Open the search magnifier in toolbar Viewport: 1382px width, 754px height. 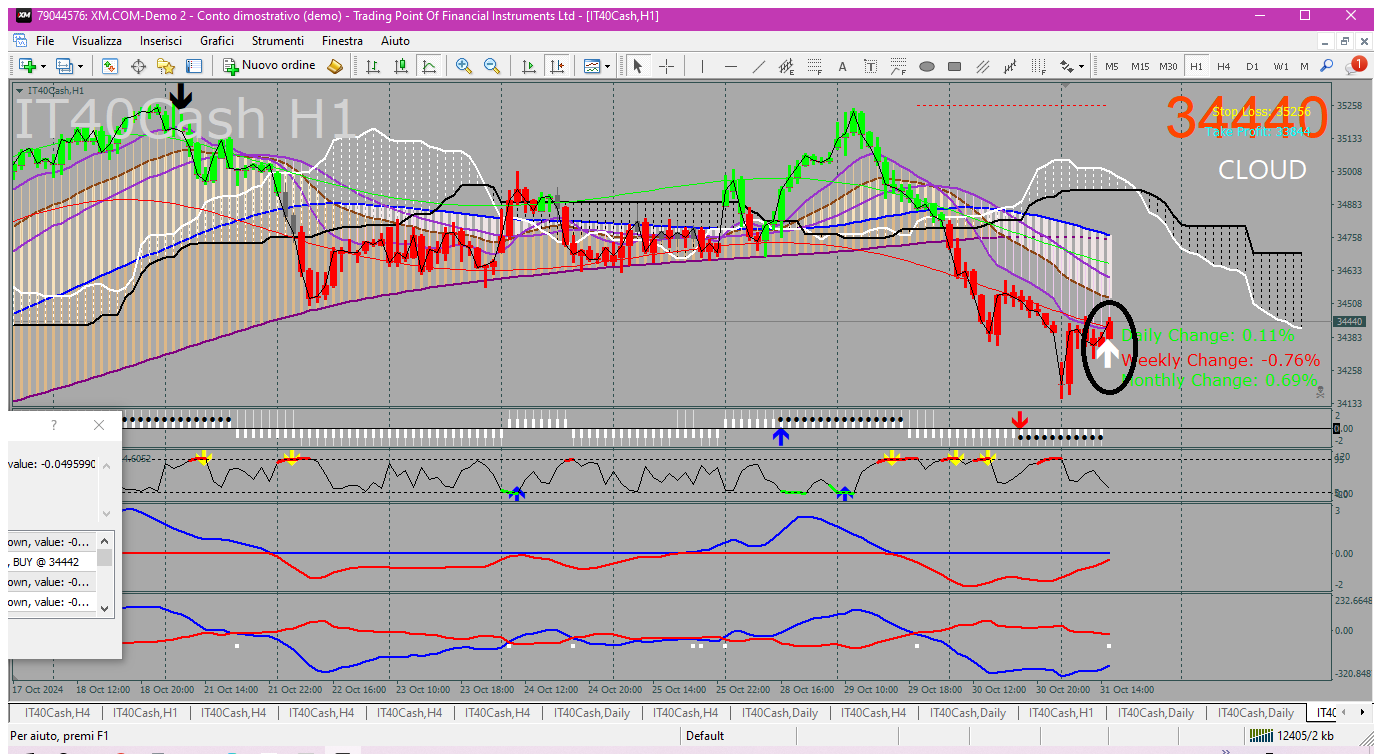tap(1327, 66)
